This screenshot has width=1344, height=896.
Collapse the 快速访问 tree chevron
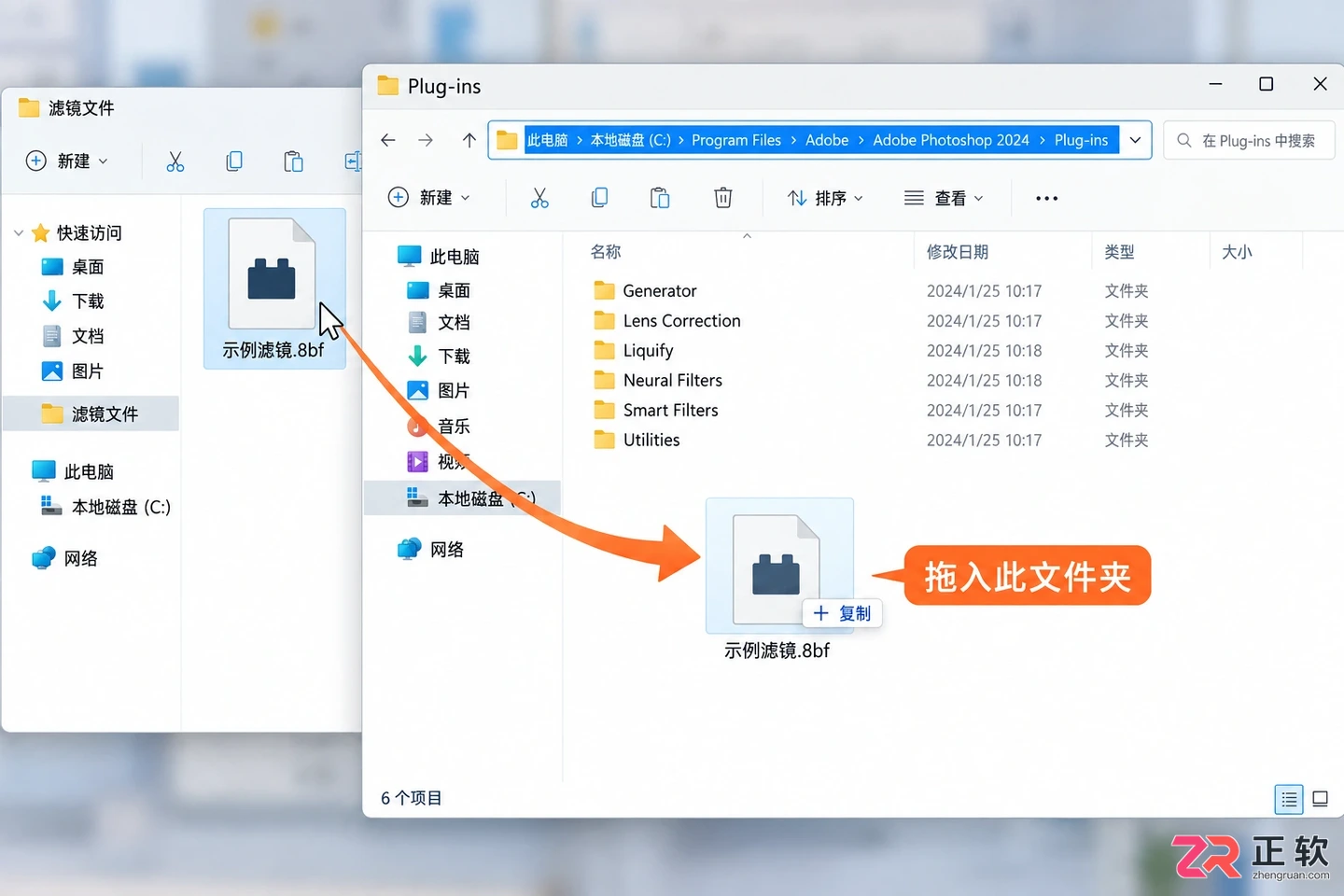pos(18,232)
